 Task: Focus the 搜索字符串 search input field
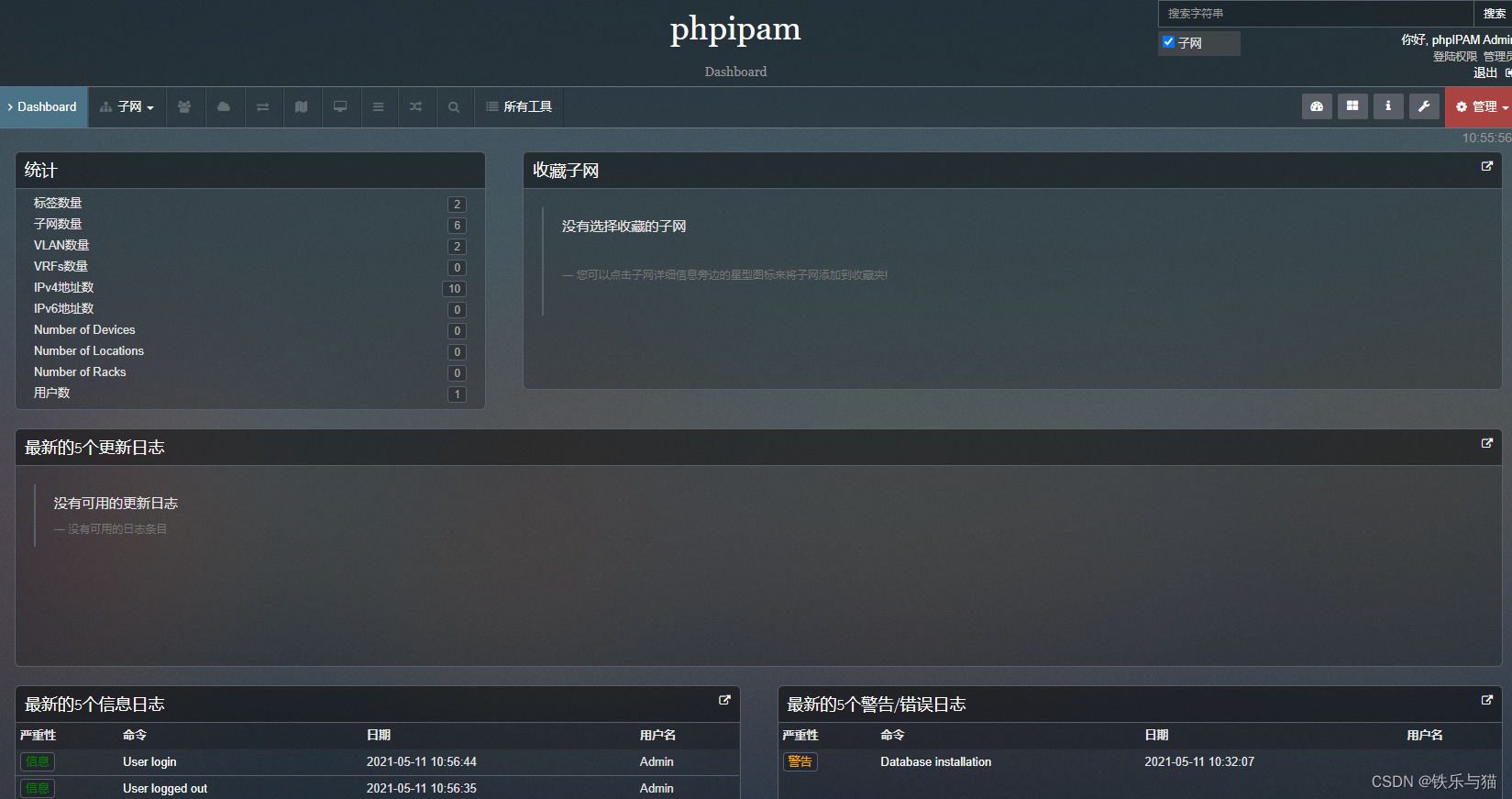[x=1315, y=14]
